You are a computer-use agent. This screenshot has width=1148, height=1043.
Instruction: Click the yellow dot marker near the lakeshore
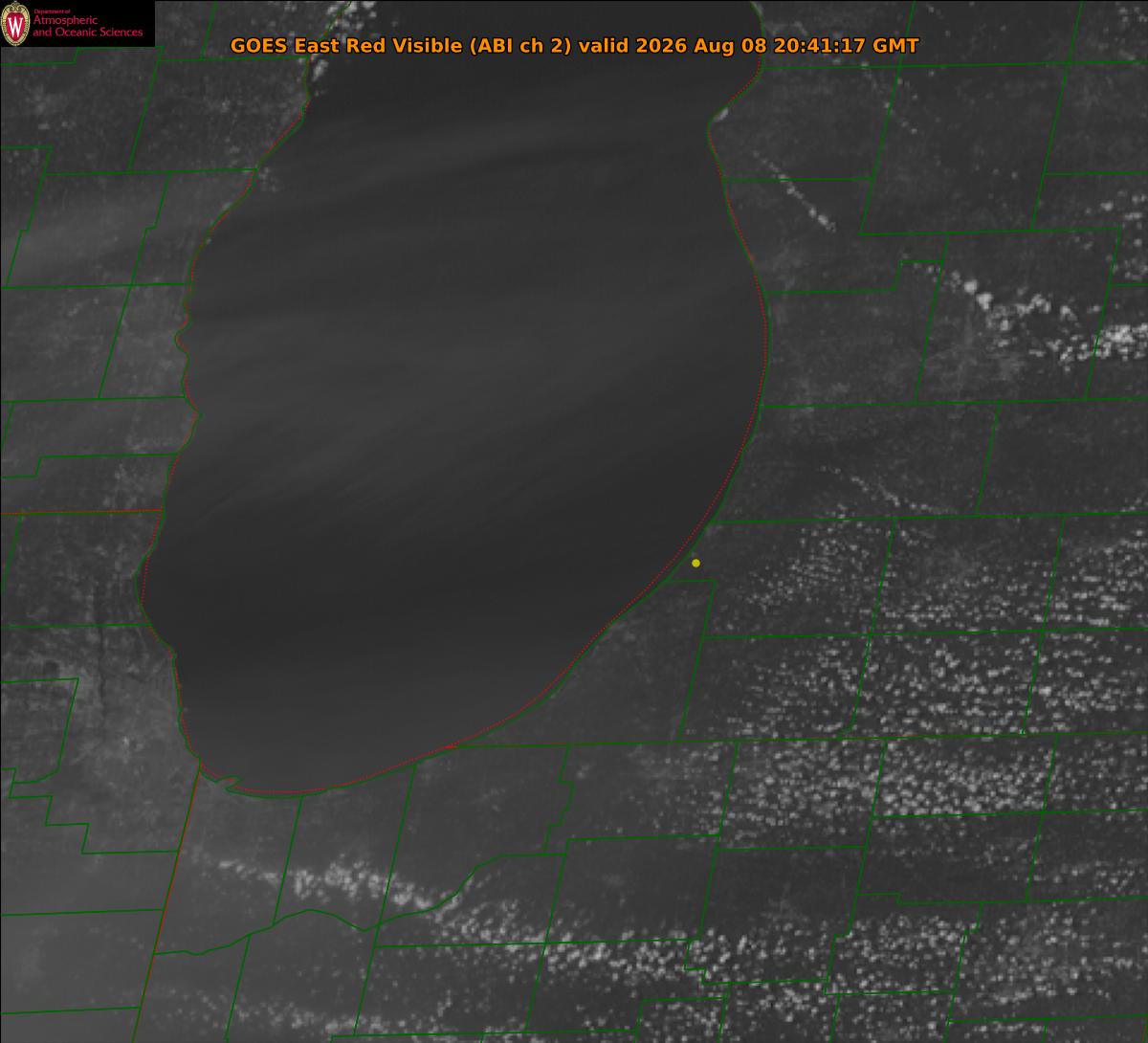coord(695,563)
